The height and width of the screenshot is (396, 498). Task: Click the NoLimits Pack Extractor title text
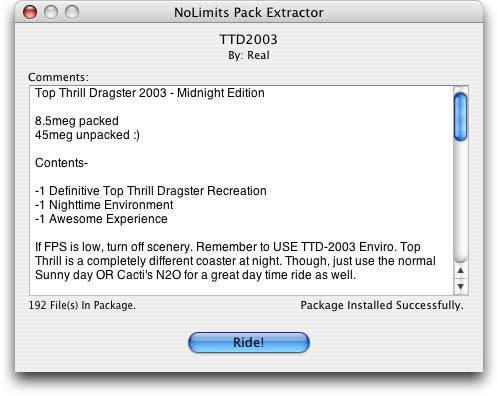(249, 13)
